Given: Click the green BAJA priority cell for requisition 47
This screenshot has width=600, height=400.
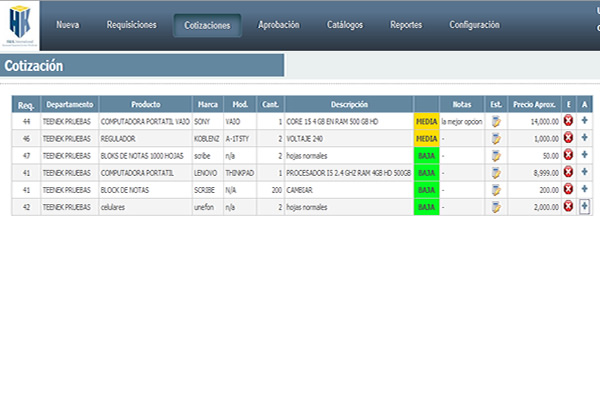Looking at the screenshot, I should pyautogui.click(x=426, y=155).
